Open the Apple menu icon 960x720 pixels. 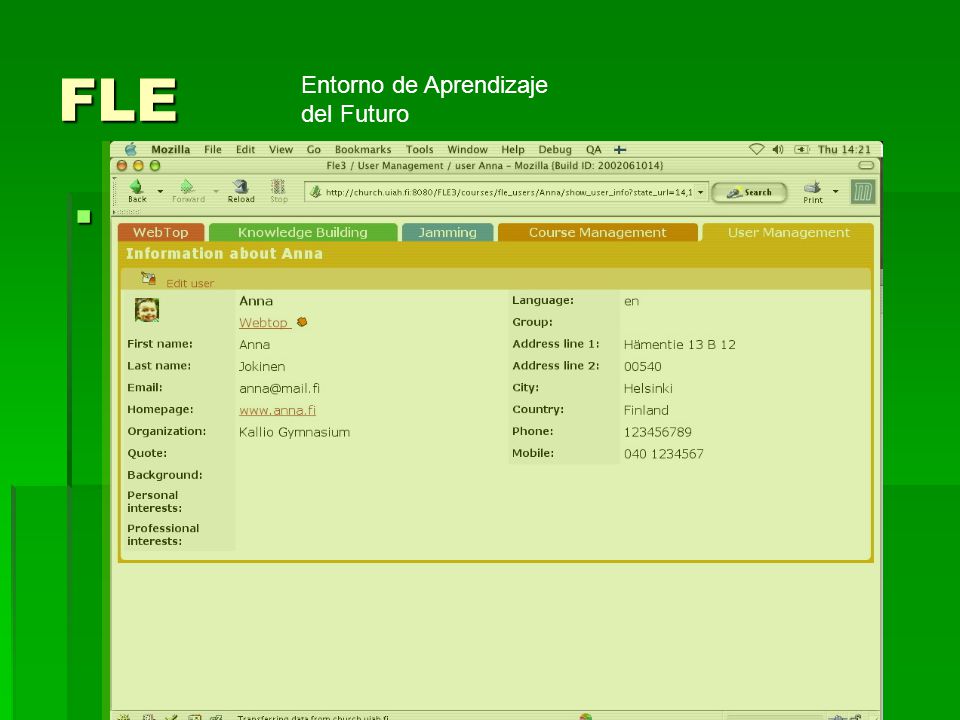(131, 149)
